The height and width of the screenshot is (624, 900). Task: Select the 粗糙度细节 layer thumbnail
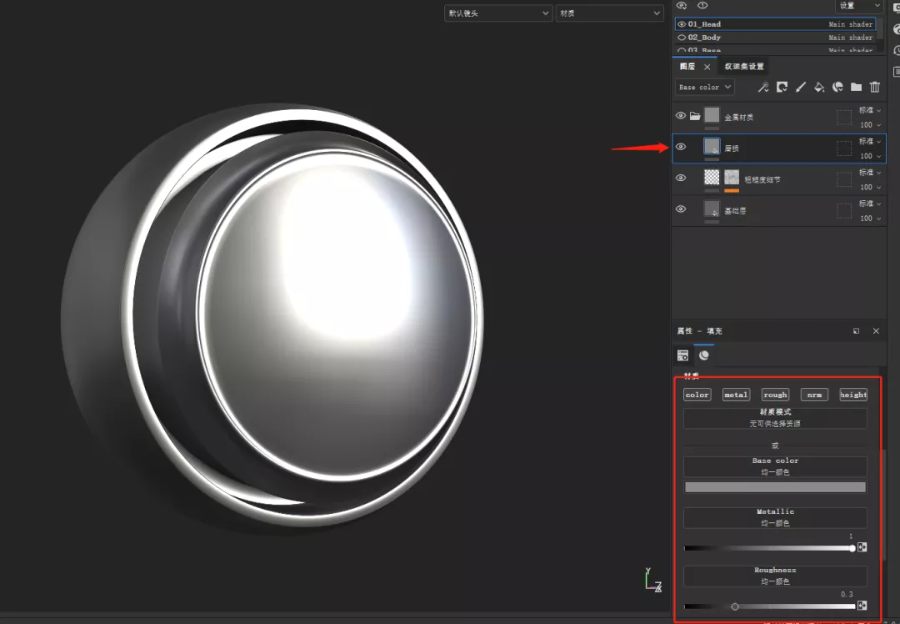pos(712,177)
